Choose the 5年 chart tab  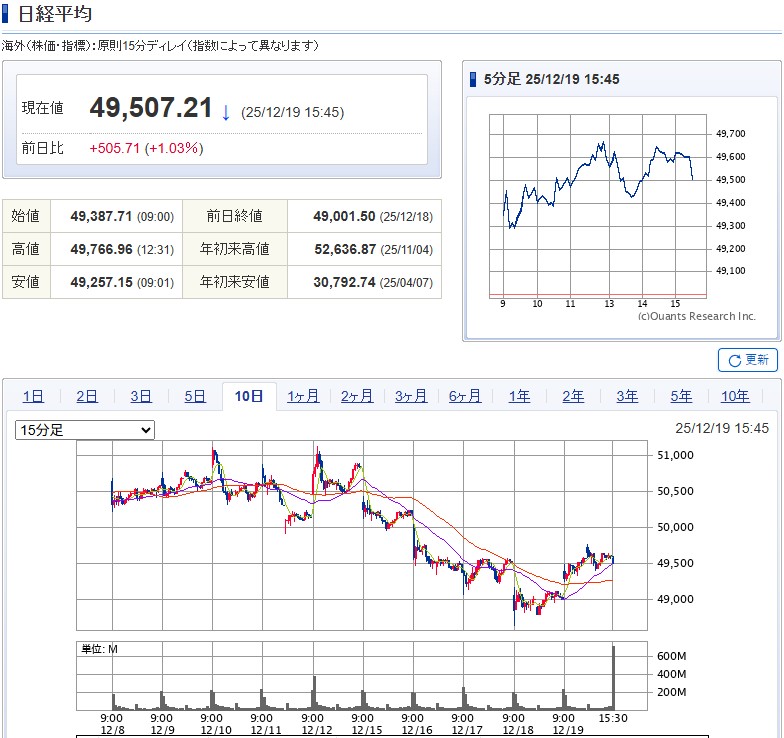681,397
